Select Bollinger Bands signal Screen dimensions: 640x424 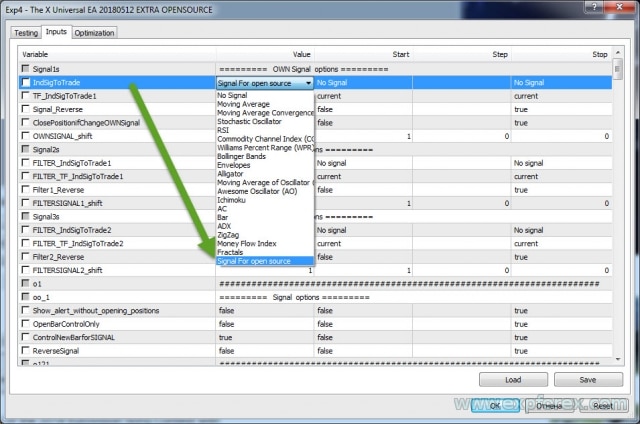tap(265, 156)
